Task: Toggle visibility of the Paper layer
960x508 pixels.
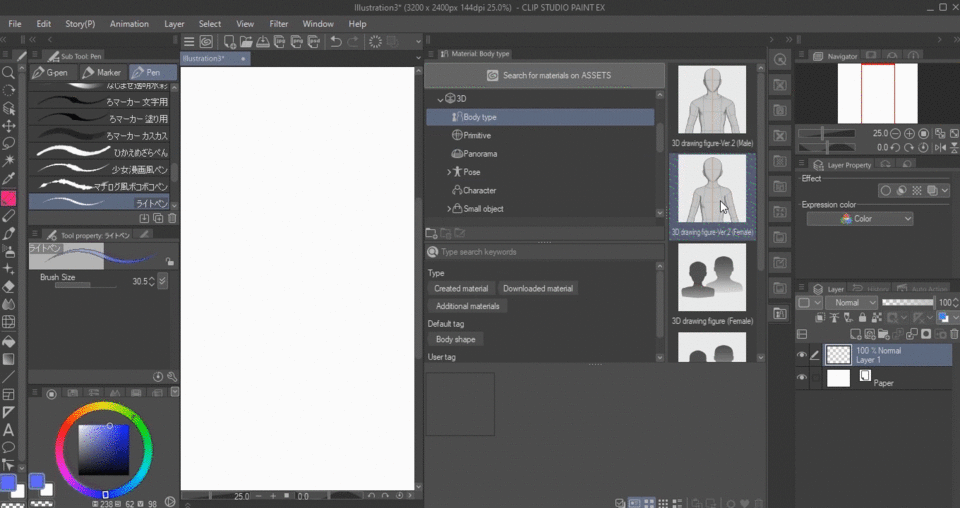Action: point(802,378)
